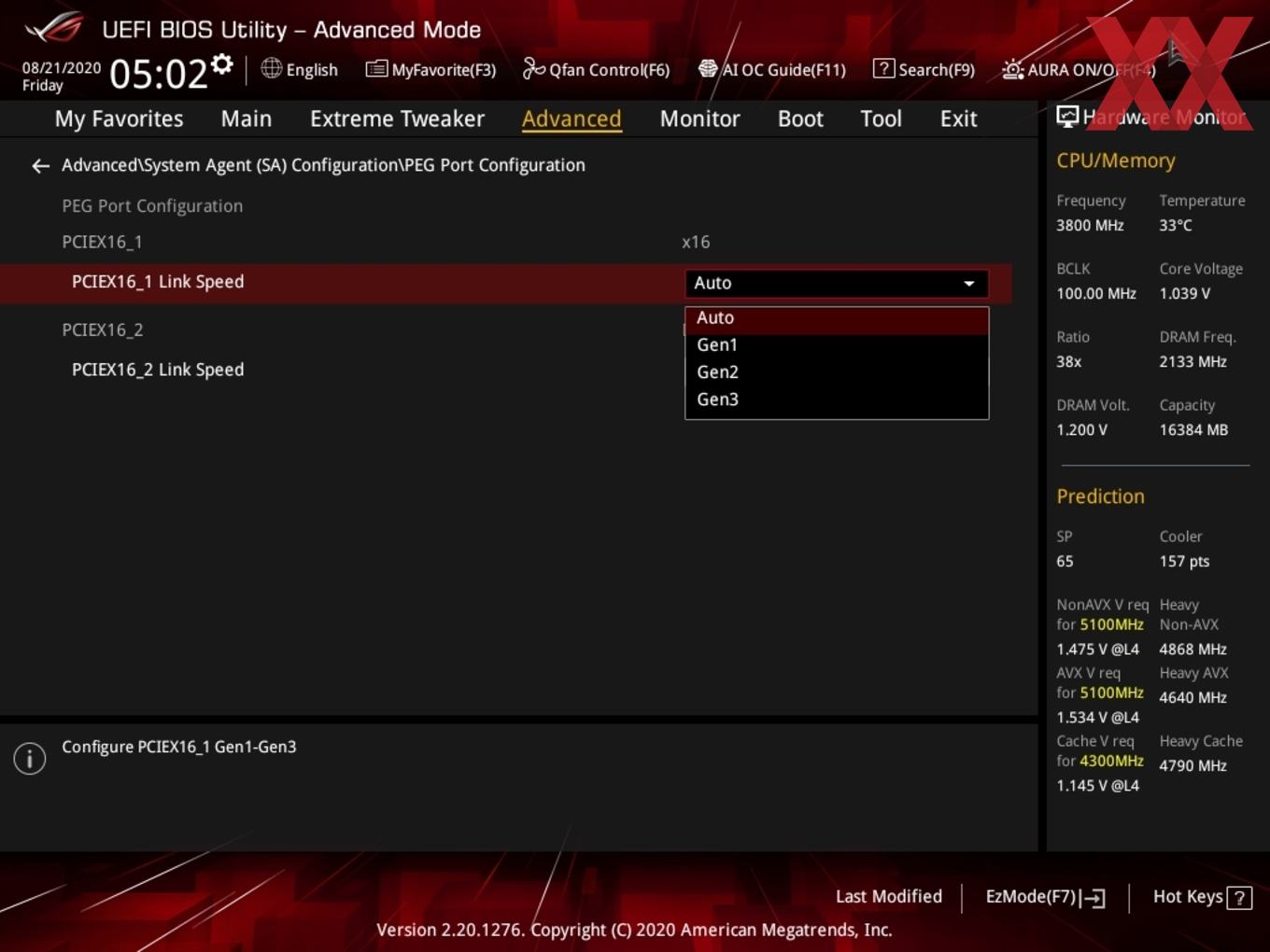Click the ROG logo in header
The image size is (1270, 952).
pos(54,27)
